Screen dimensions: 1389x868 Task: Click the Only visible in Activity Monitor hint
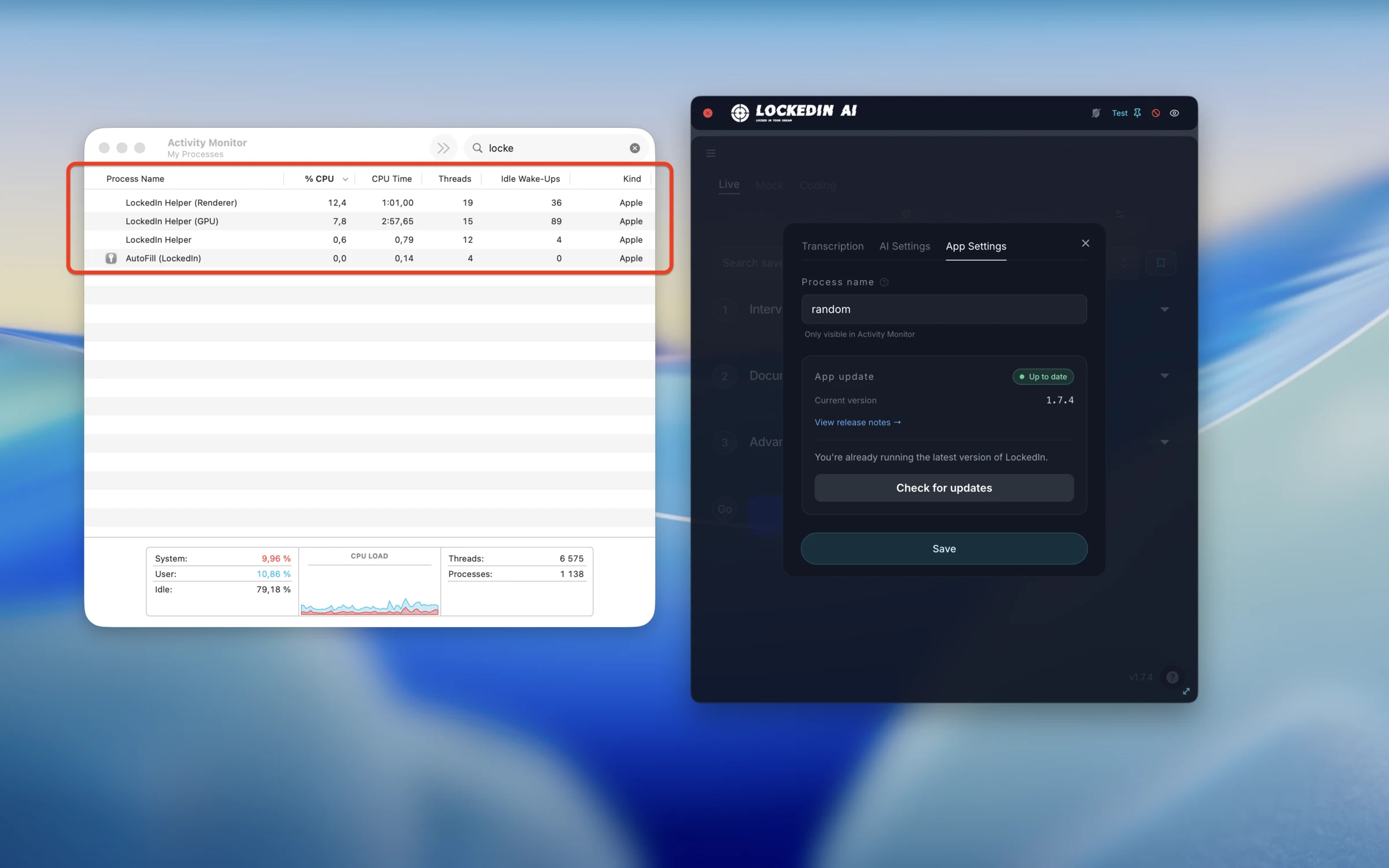(x=859, y=334)
